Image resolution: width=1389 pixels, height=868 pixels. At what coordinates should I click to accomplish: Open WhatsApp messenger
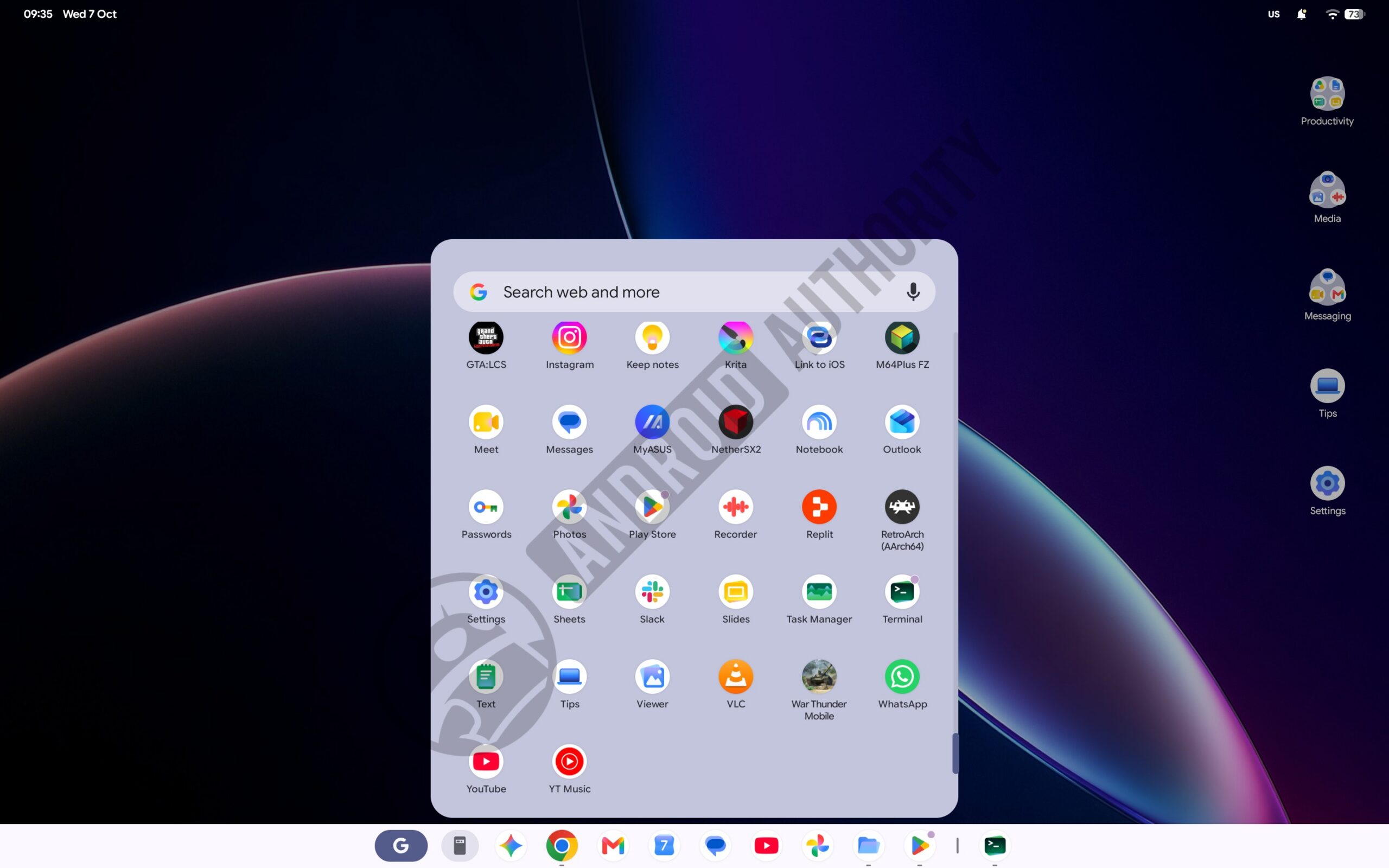click(x=902, y=677)
